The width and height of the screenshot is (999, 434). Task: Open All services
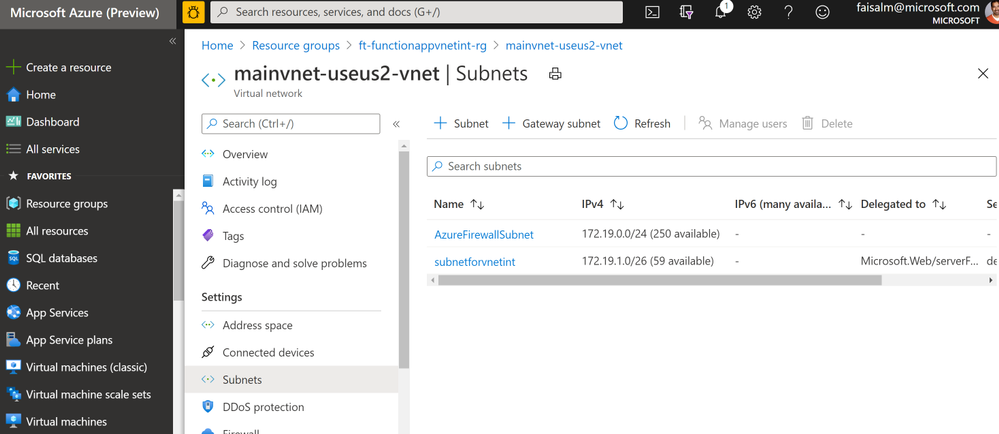[53, 149]
